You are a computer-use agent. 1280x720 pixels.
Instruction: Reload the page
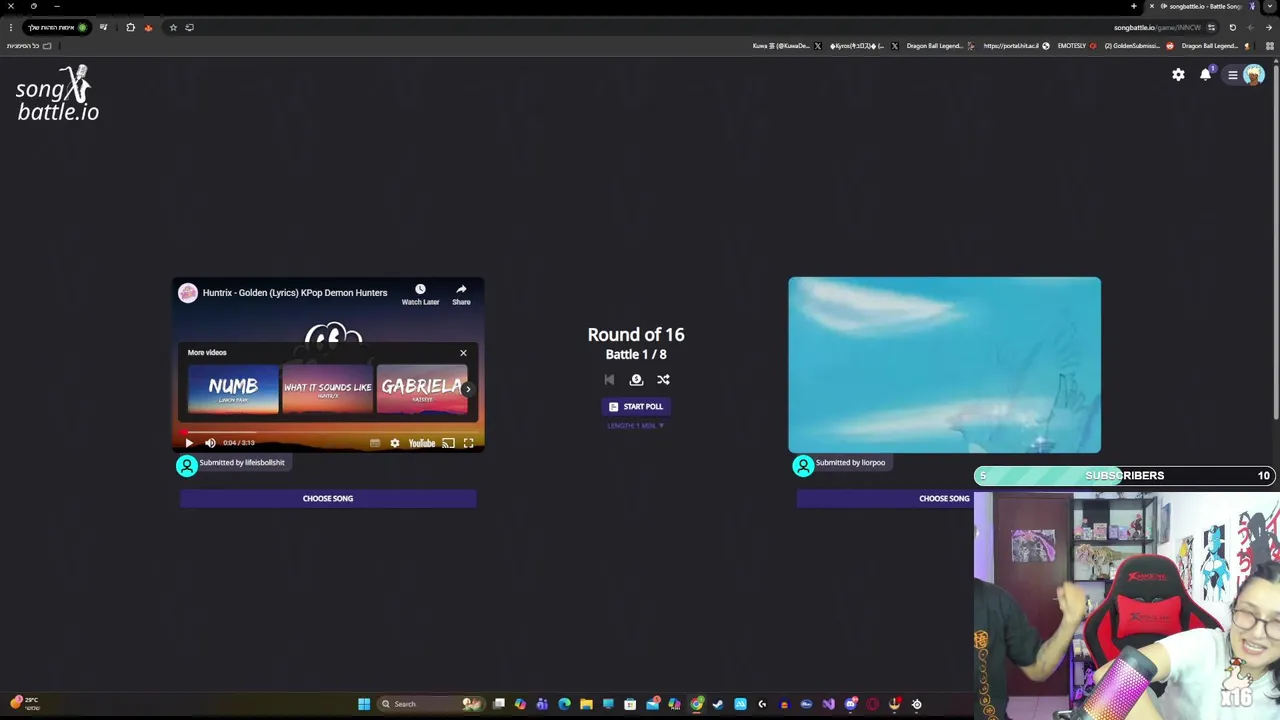[1232, 28]
